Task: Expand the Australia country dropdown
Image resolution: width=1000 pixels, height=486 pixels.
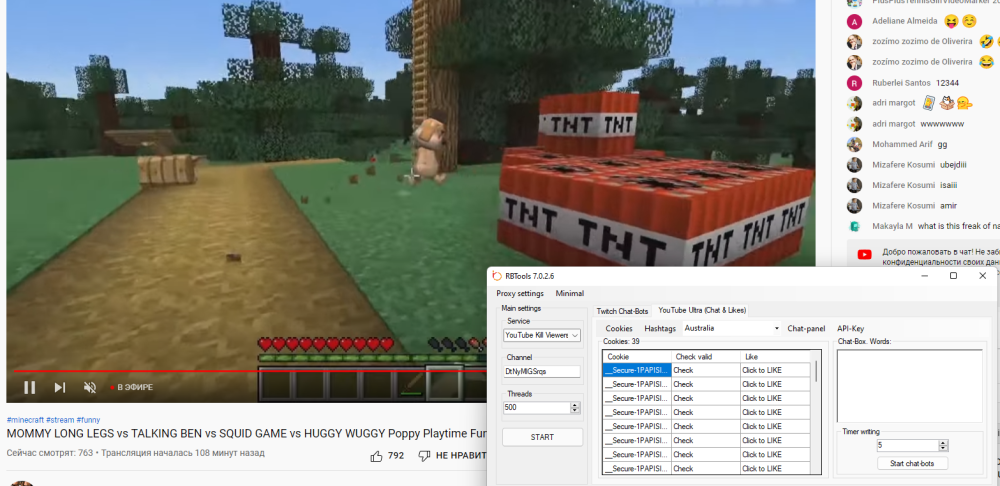Action: 777,328
